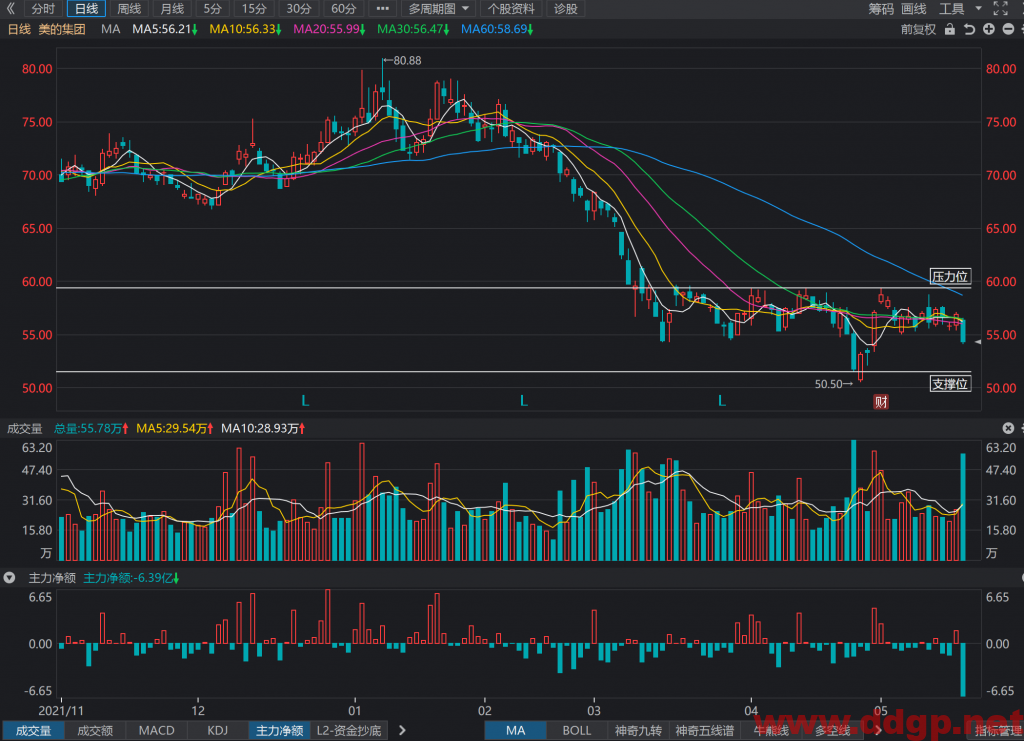Click the 压力位 resistance label
Viewport: 1024px width, 741px height.
click(950, 277)
